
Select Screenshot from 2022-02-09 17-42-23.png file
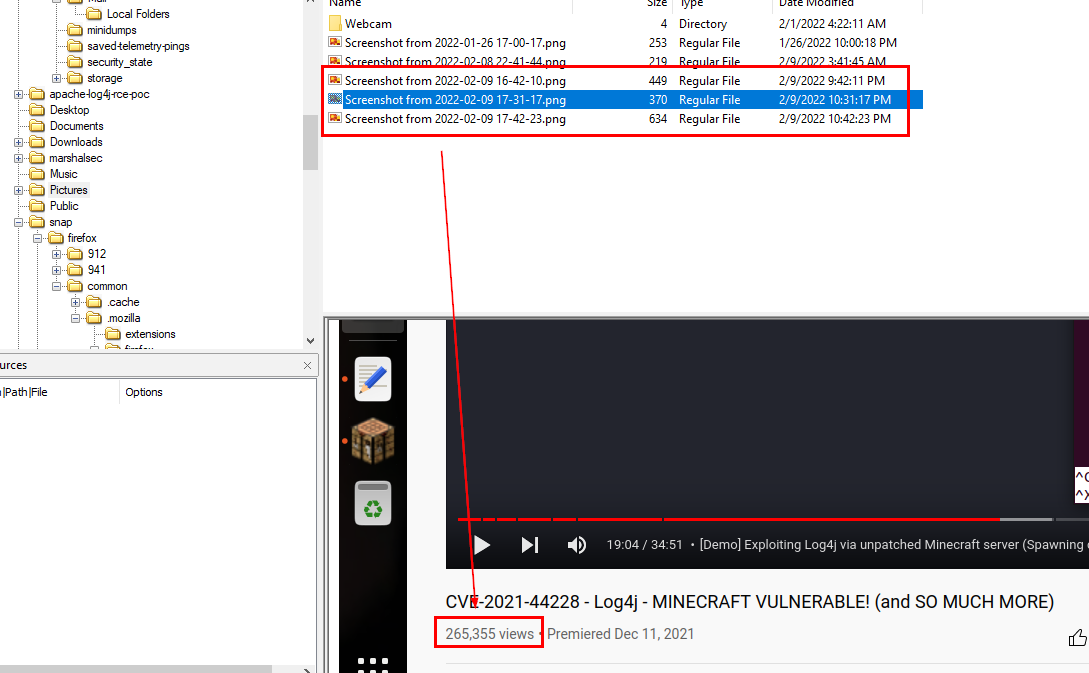(455, 119)
